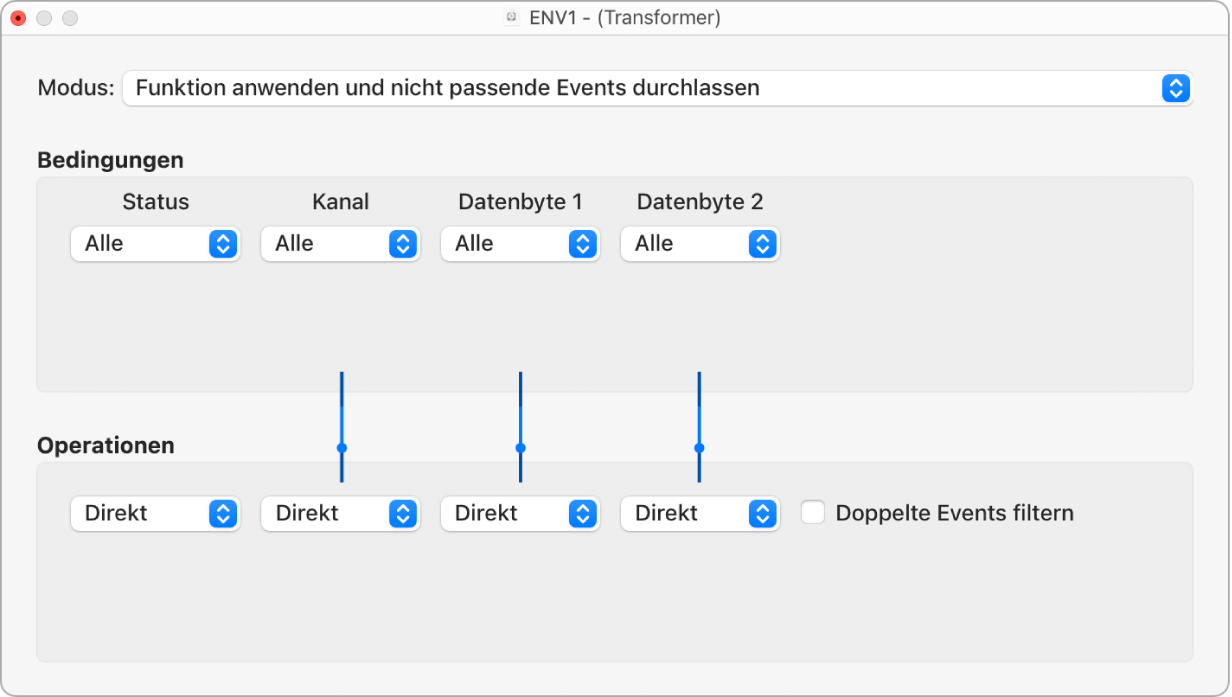The image size is (1232, 697).
Task: Click the Transformer proxy icon in the title bar
Action: tap(513, 17)
